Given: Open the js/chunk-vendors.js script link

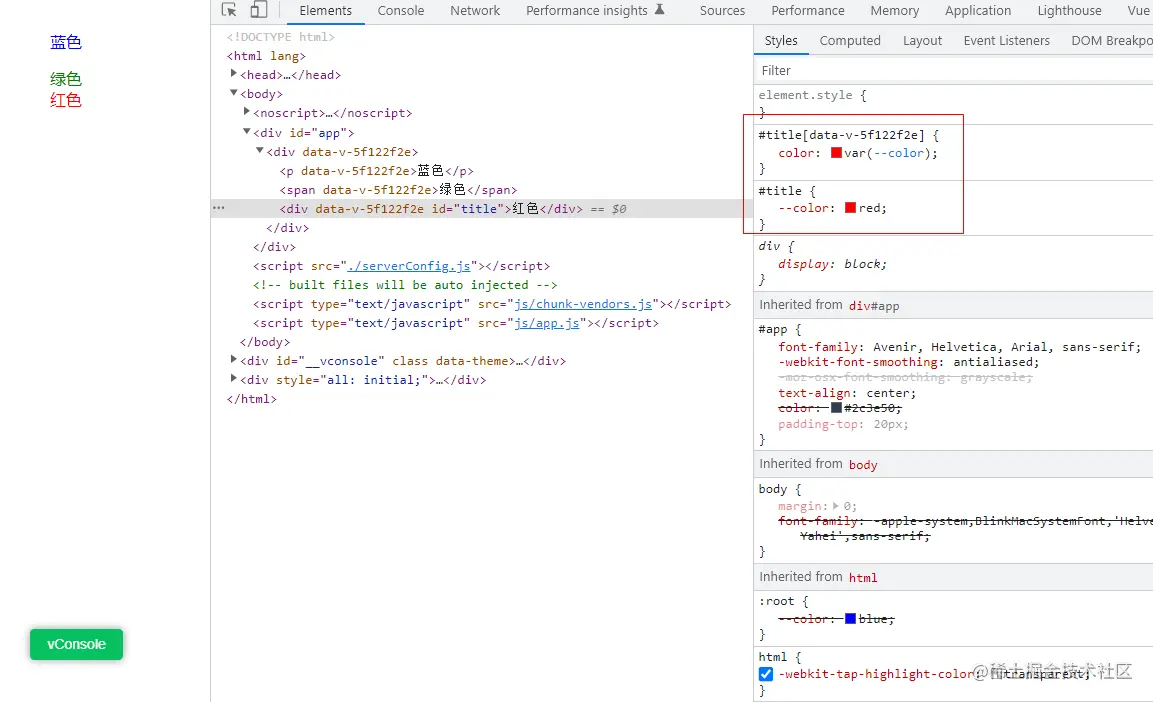Looking at the screenshot, I should tap(583, 304).
